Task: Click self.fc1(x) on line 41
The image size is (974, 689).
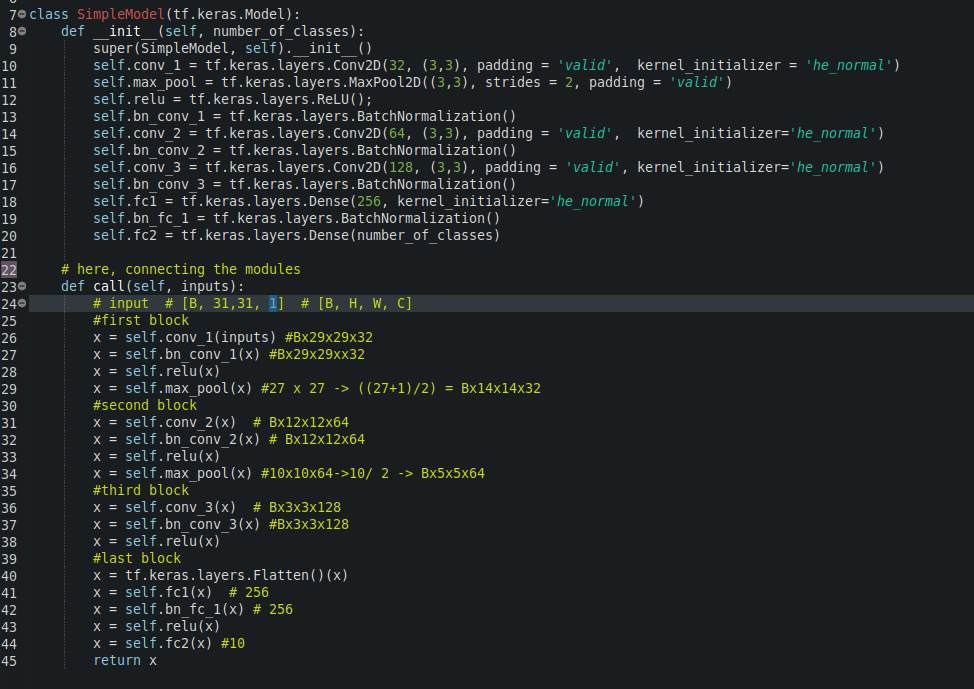Action: pos(168,592)
